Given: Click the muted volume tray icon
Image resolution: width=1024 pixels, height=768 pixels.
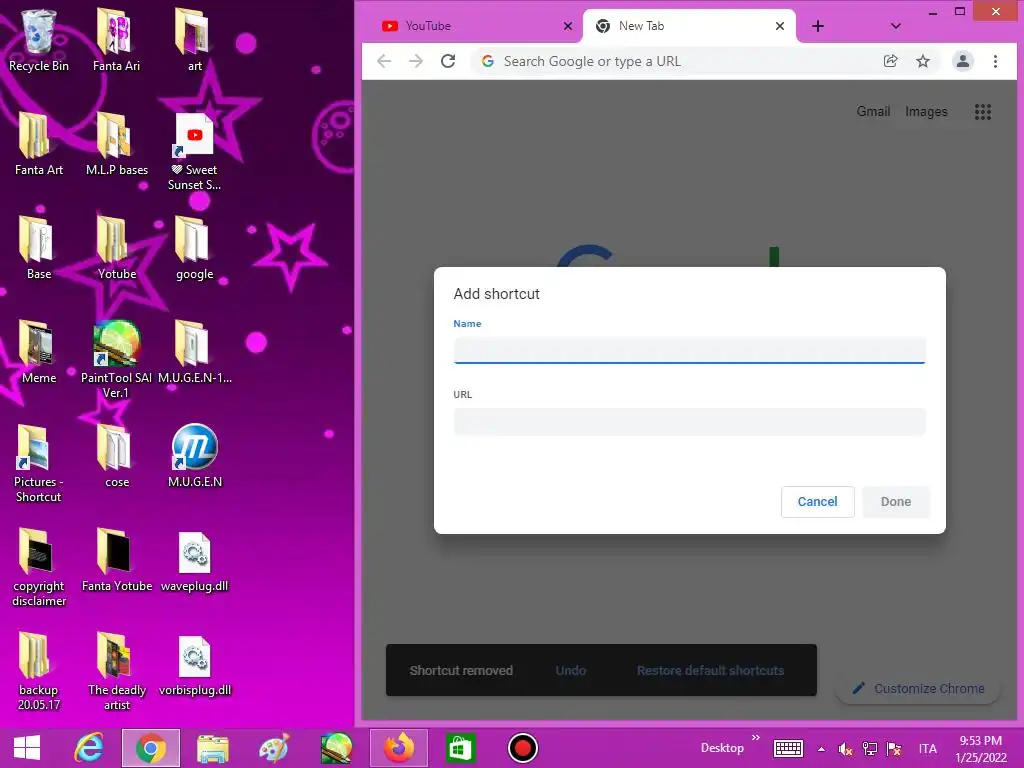Looking at the screenshot, I should point(845,749).
